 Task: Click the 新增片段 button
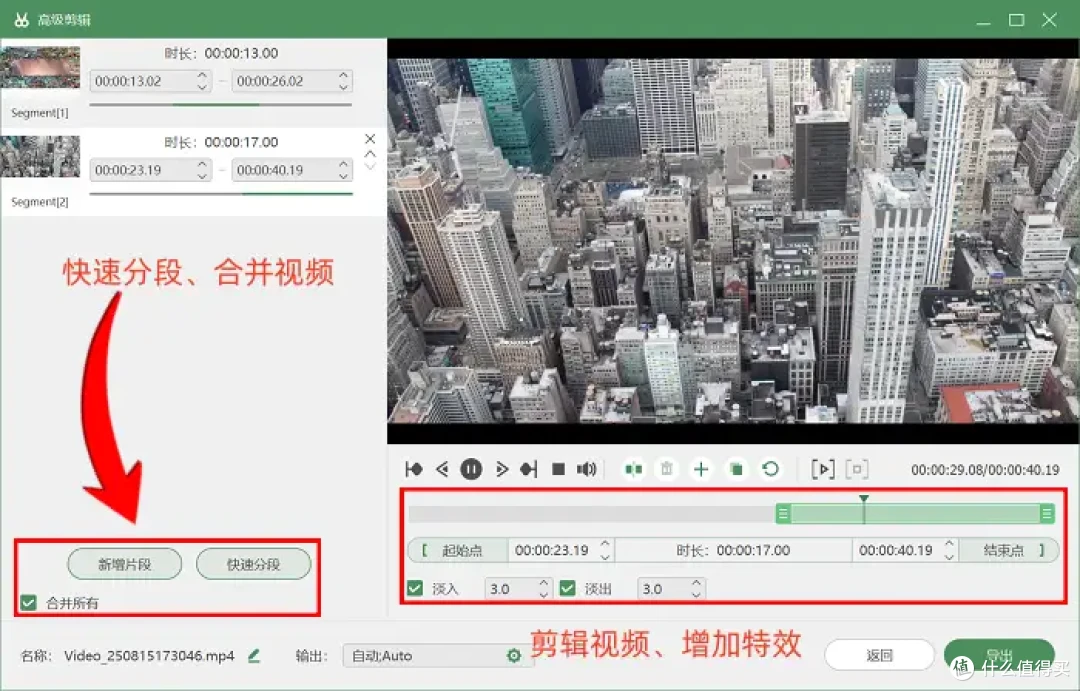click(125, 564)
